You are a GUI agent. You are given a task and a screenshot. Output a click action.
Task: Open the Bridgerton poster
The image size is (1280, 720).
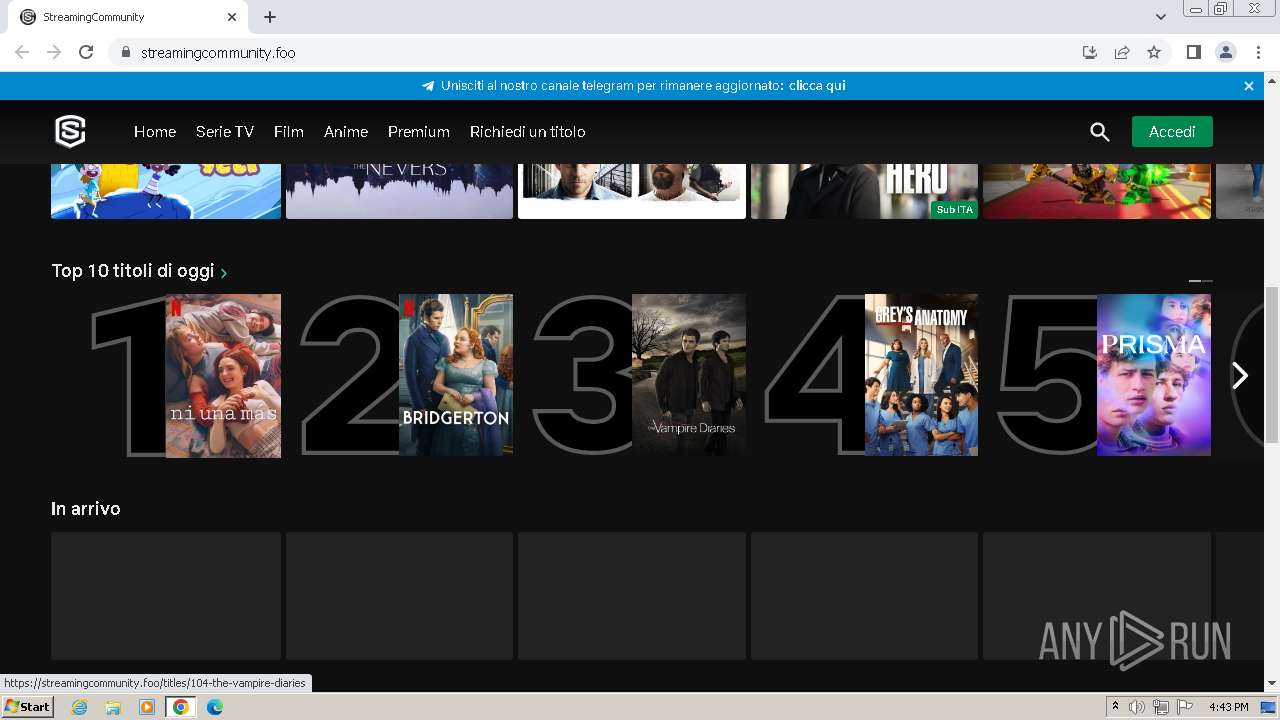coord(456,375)
